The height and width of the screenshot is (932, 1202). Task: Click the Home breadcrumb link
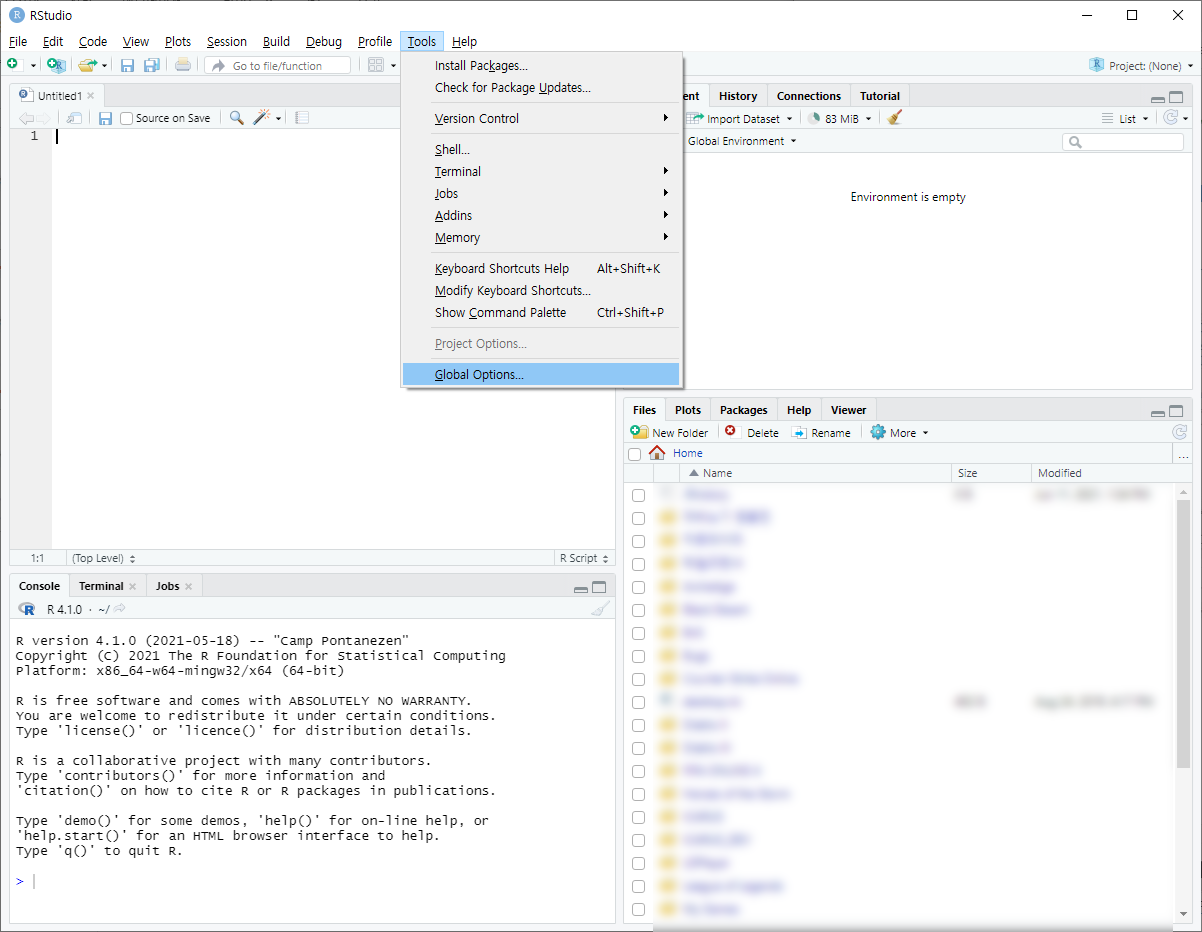click(687, 454)
